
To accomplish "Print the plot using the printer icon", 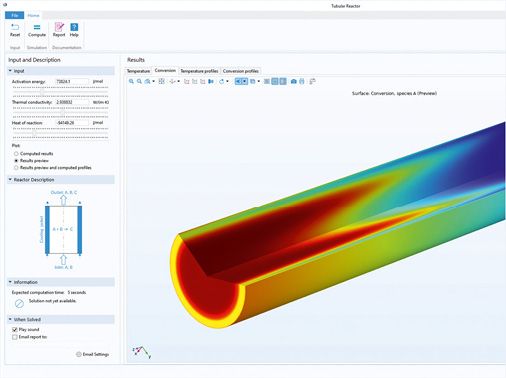I will point(302,81).
